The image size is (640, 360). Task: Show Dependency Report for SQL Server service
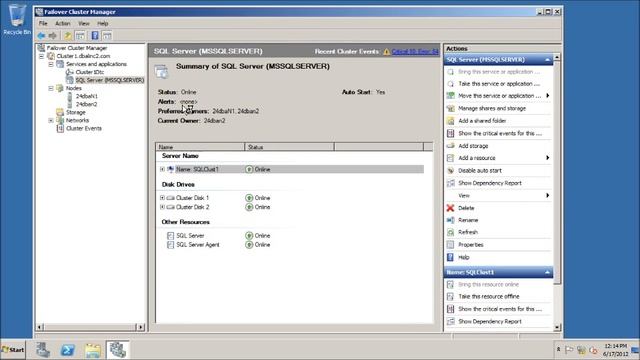tap(490, 183)
